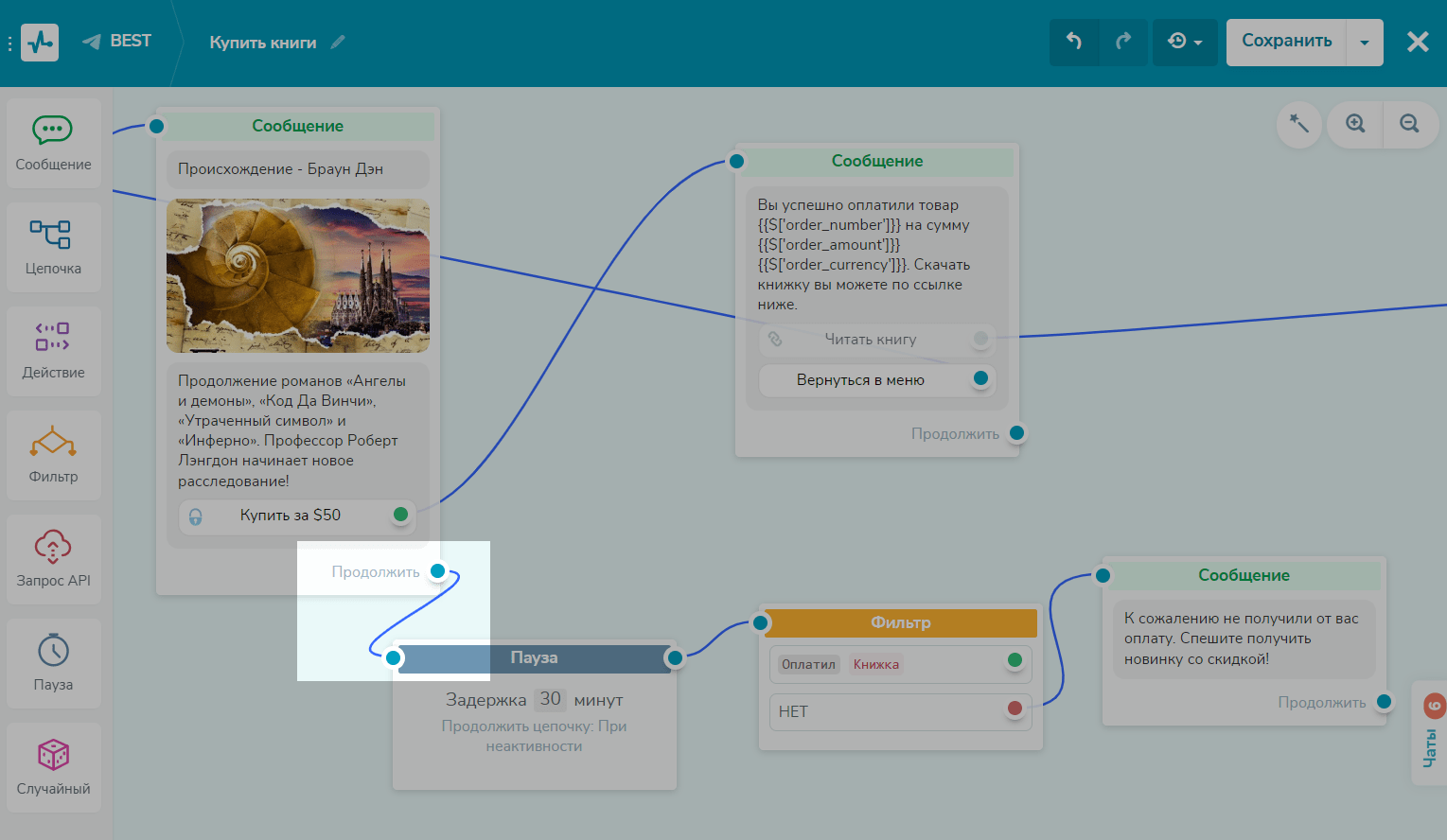This screenshot has height=840, width=1447.
Task: Add a Пауза block from sidebar
Action: 53,663
